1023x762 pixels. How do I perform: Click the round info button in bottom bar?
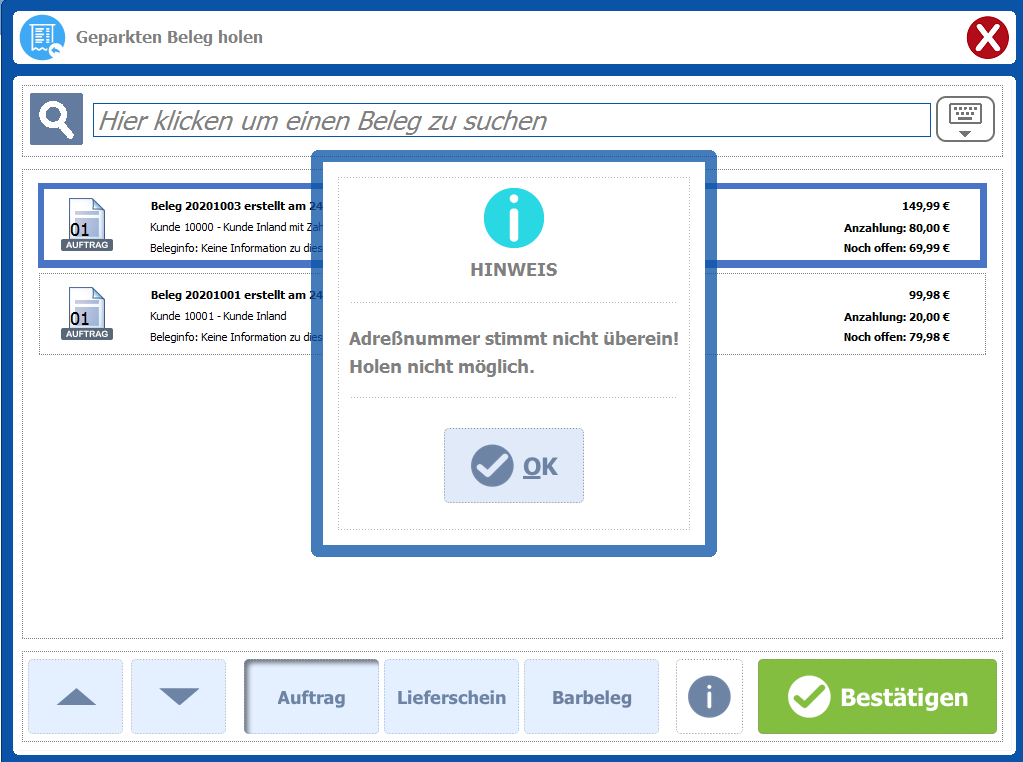point(709,697)
